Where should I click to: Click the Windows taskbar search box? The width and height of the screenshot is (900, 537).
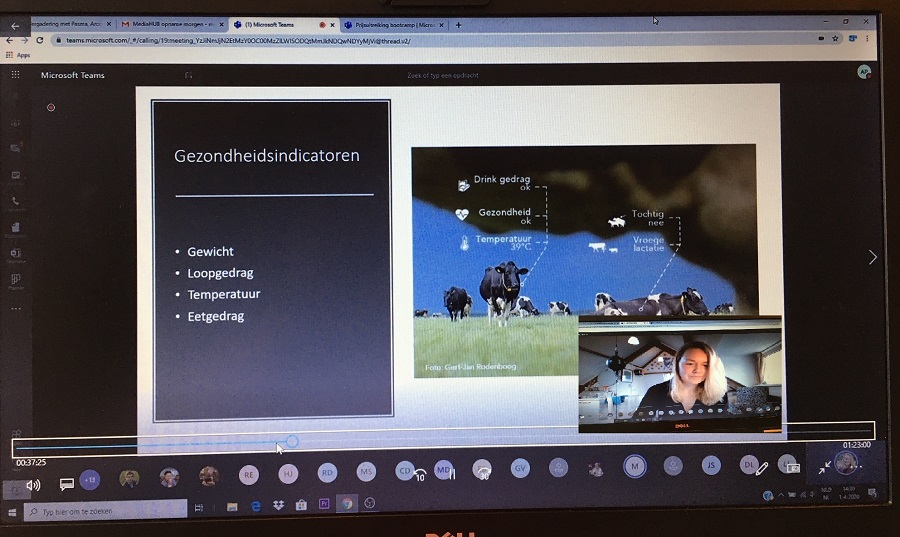coord(105,510)
